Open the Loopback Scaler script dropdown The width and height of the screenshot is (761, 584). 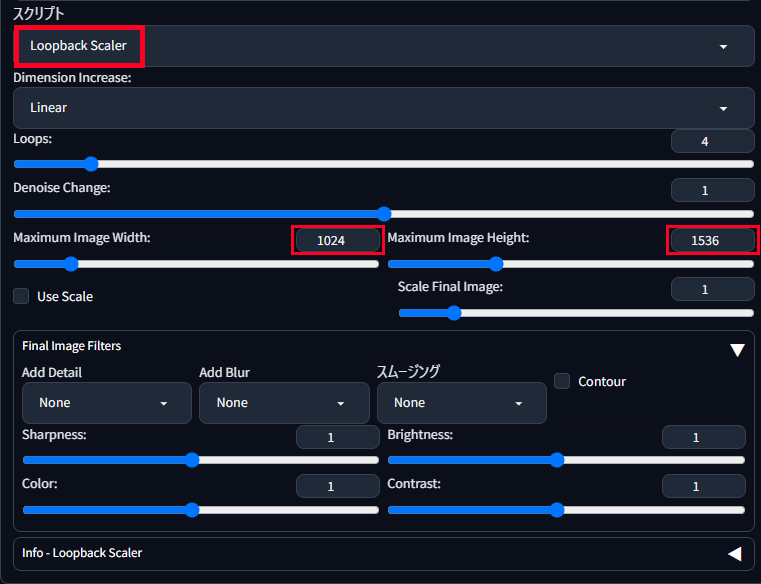383,46
